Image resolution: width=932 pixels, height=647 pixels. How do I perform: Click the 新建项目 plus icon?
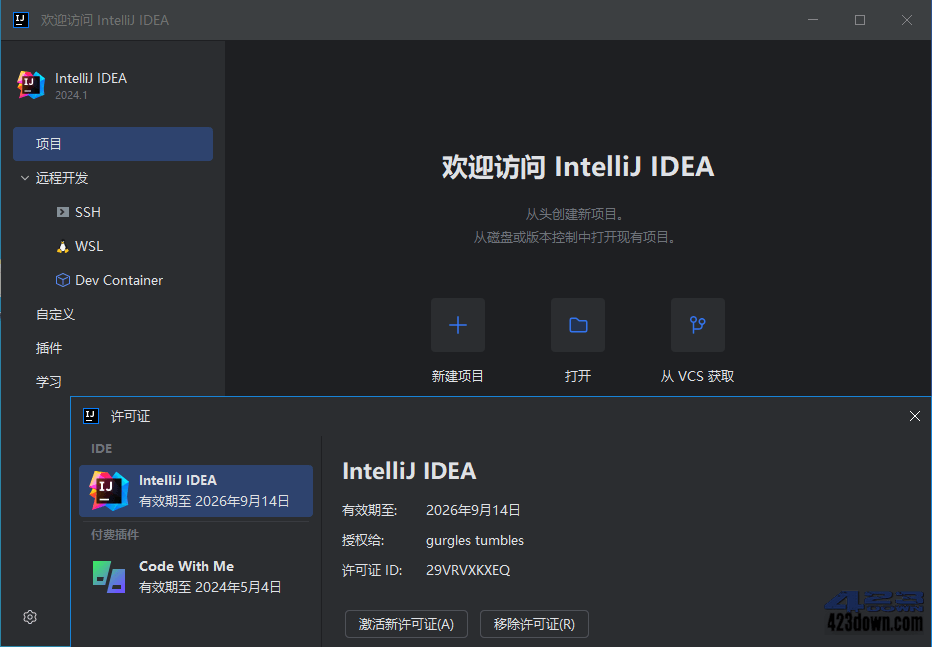pyautogui.click(x=457, y=324)
